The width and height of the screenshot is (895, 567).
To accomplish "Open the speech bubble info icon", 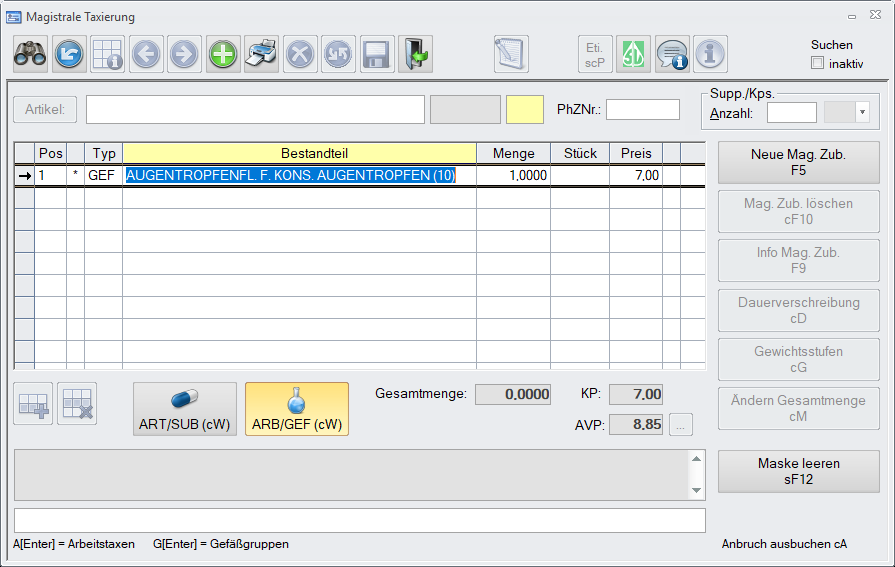I will (x=672, y=54).
